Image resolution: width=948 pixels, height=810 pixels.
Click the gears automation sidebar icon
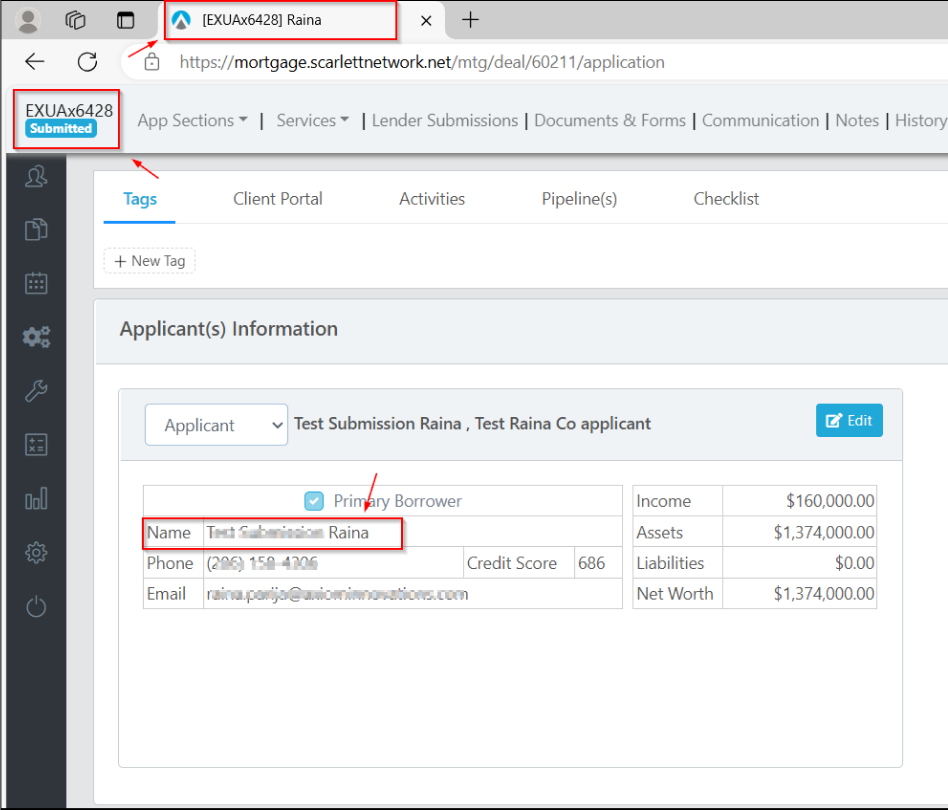coord(36,337)
